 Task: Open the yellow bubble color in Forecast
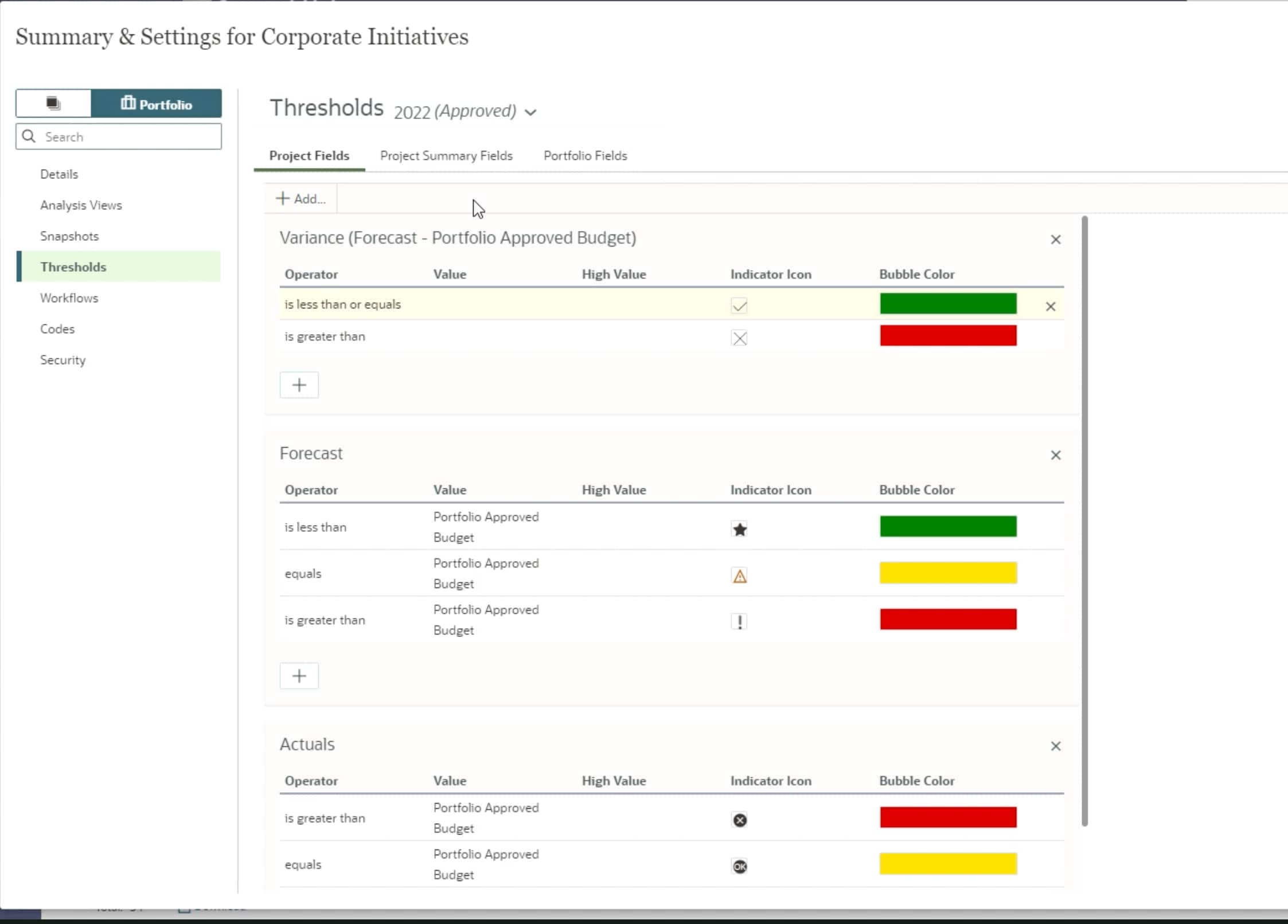[948, 573]
